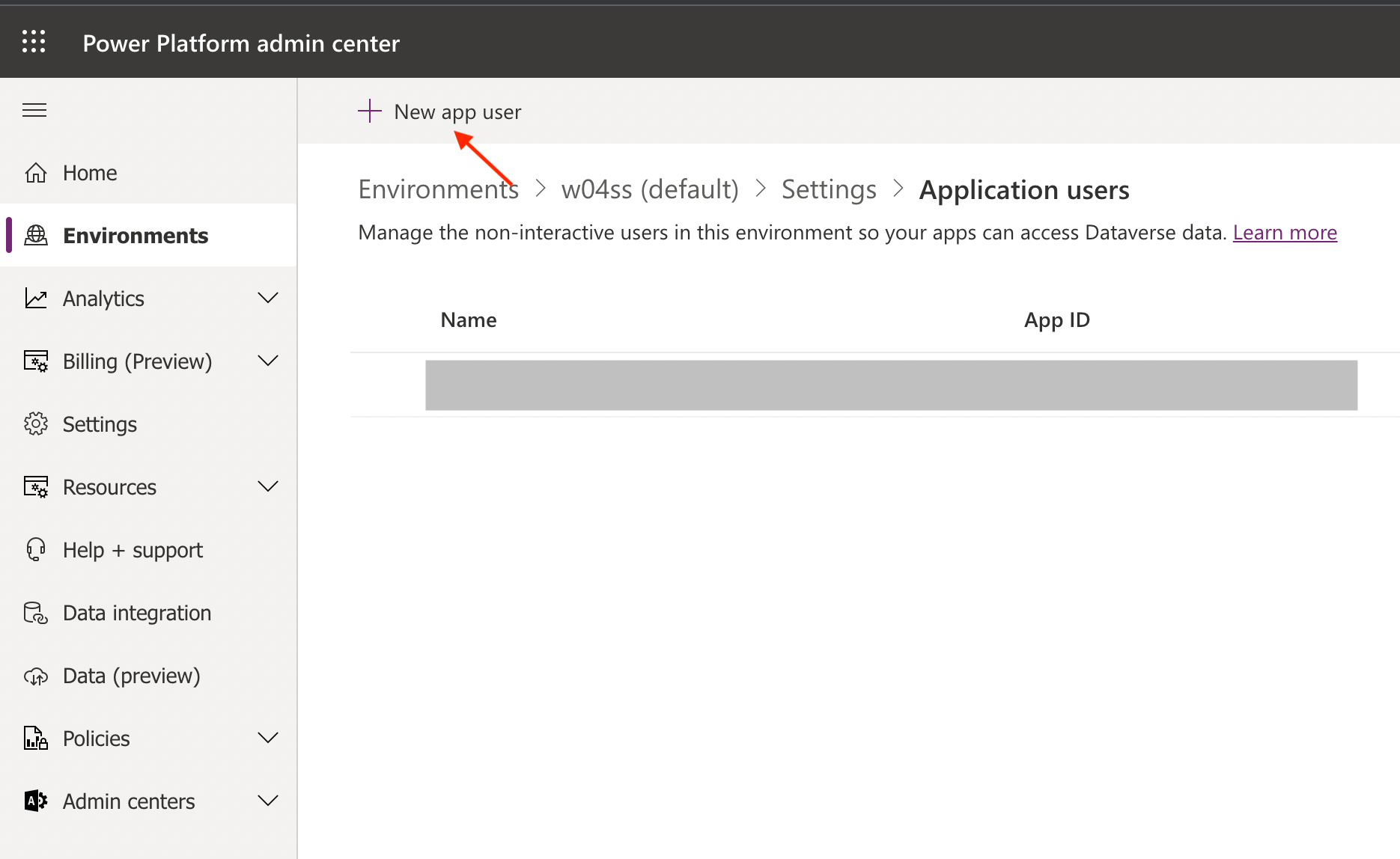Open the app launcher waffle icon
The width and height of the screenshot is (1400, 859).
pos(34,42)
